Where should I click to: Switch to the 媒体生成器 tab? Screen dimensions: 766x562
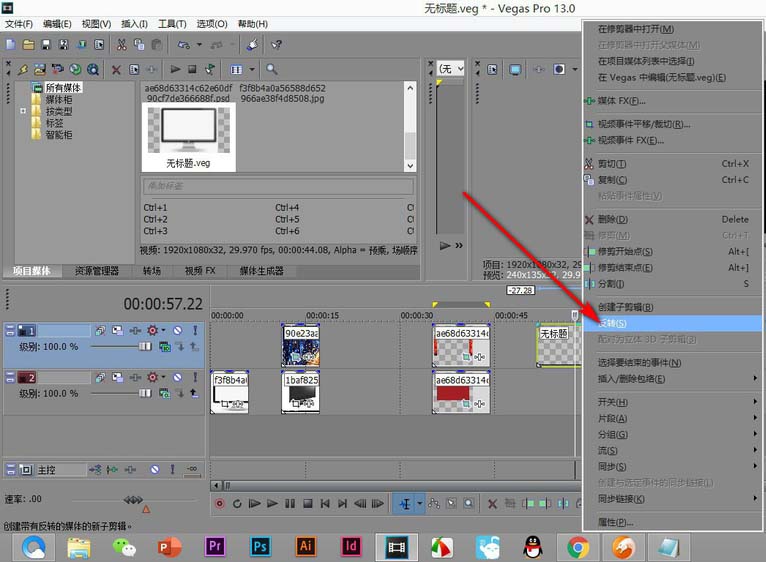click(261, 271)
